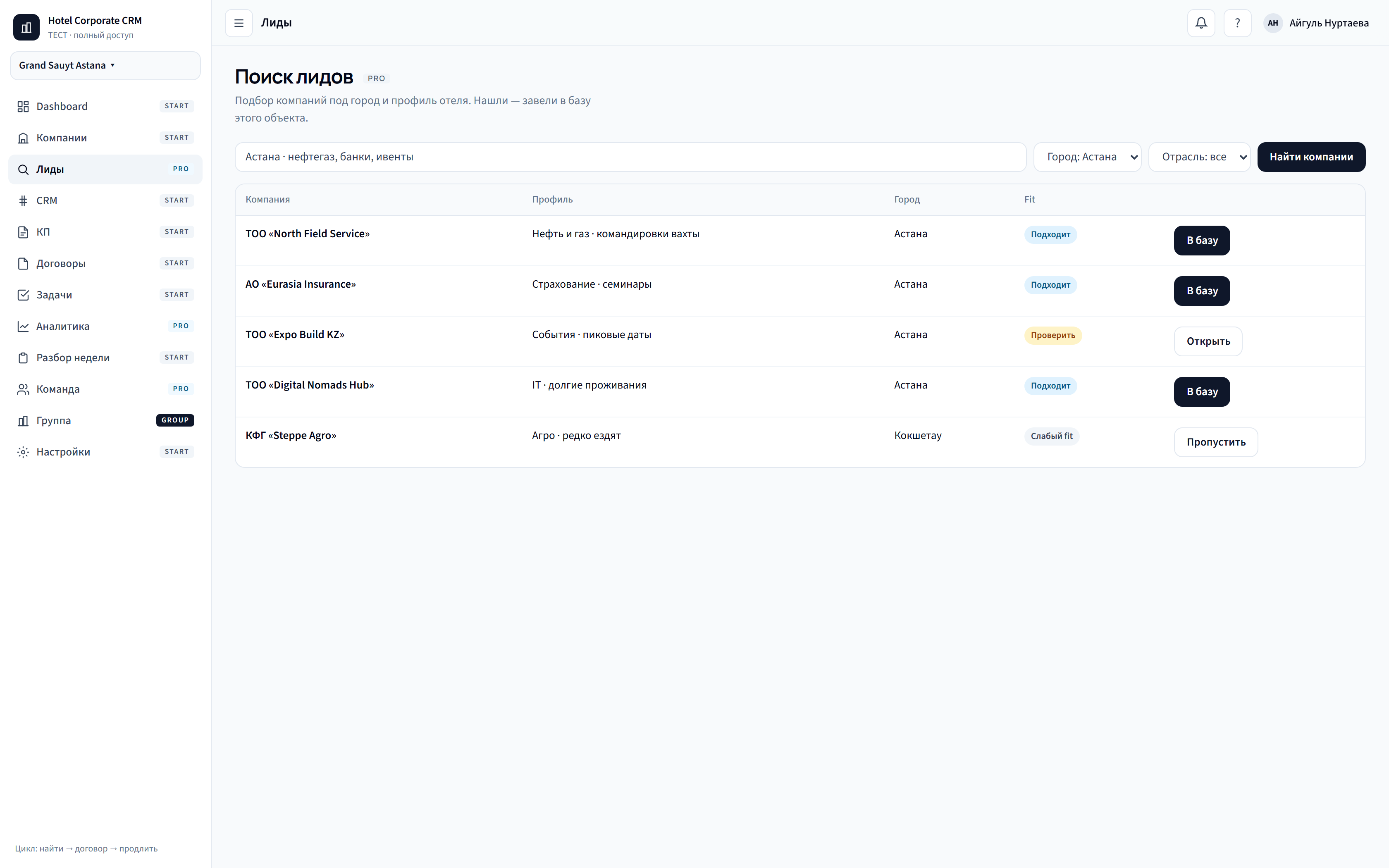The image size is (1389, 868).
Task: Click the КП document icon
Action: click(x=23, y=232)
